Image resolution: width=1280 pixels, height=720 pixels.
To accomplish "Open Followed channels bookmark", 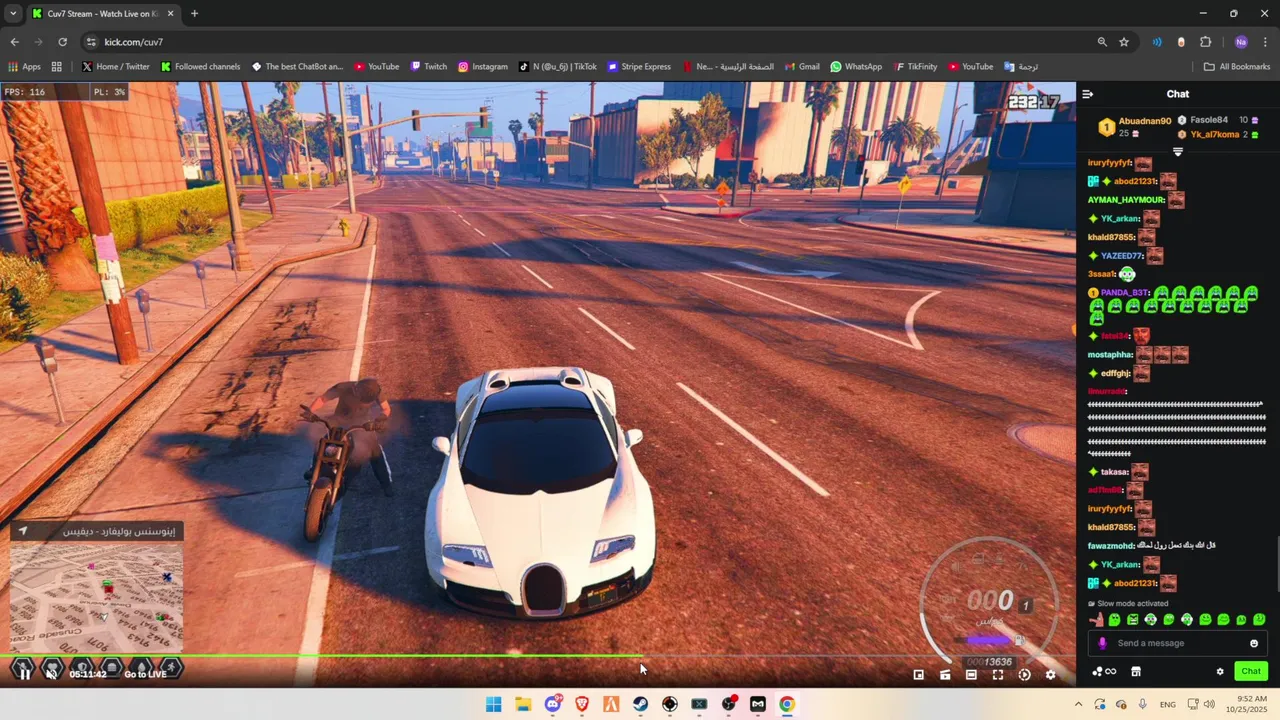I will (x=200, y=67).
